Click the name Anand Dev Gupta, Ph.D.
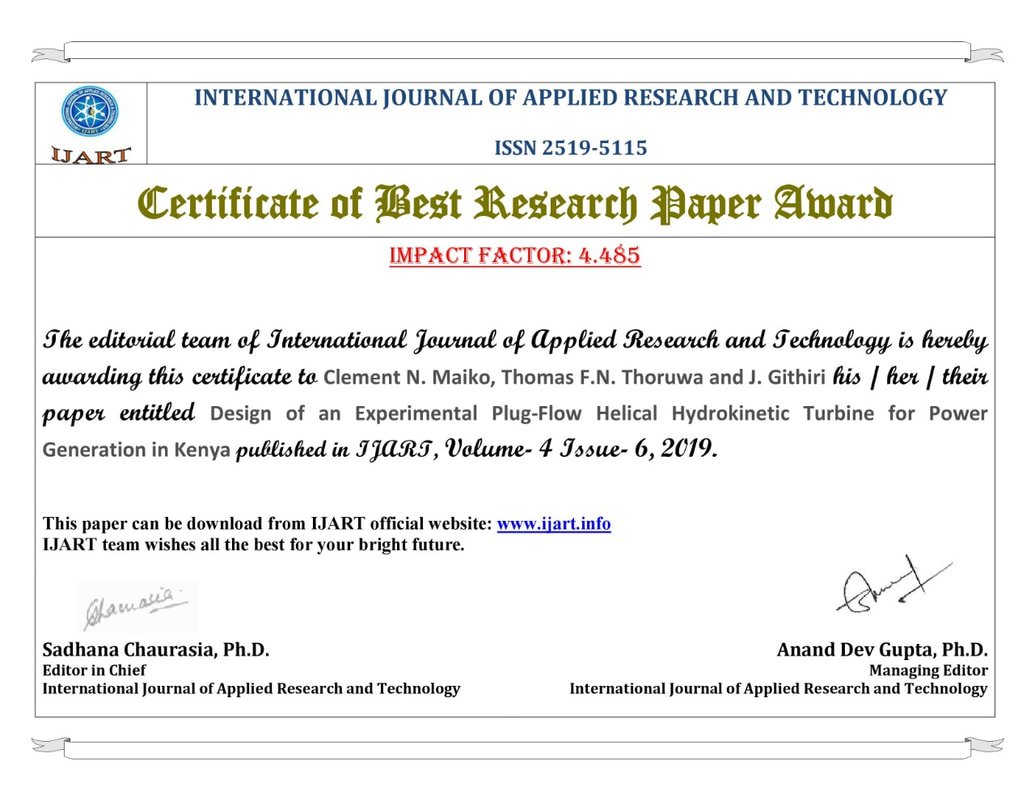This screenshot has height=800, width=1035. (882, 650)
